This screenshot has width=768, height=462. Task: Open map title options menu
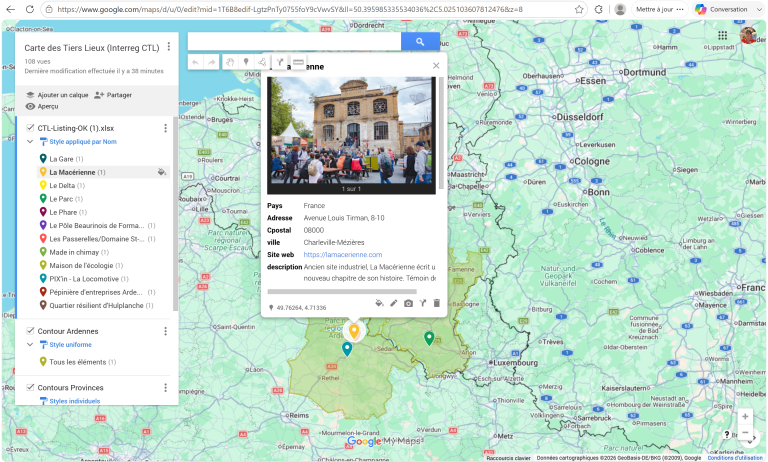[x=168, y=47]
